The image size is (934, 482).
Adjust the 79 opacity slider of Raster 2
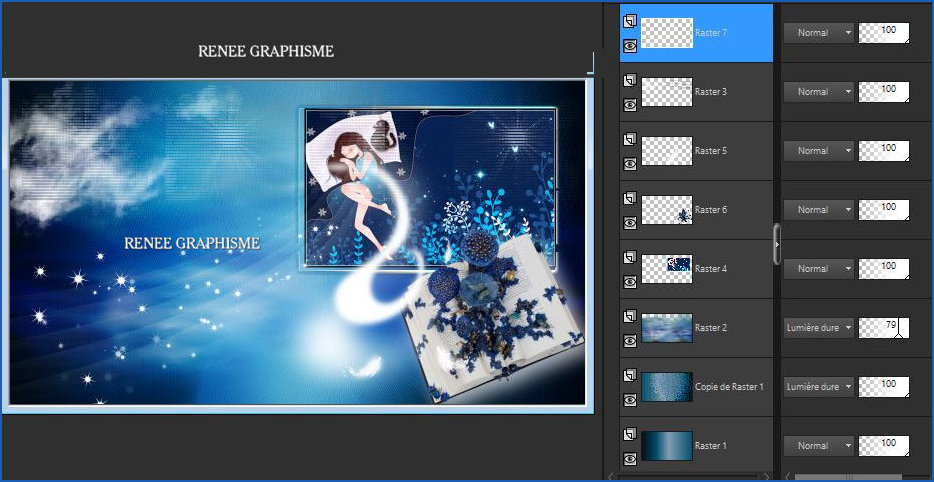point(884,328)
